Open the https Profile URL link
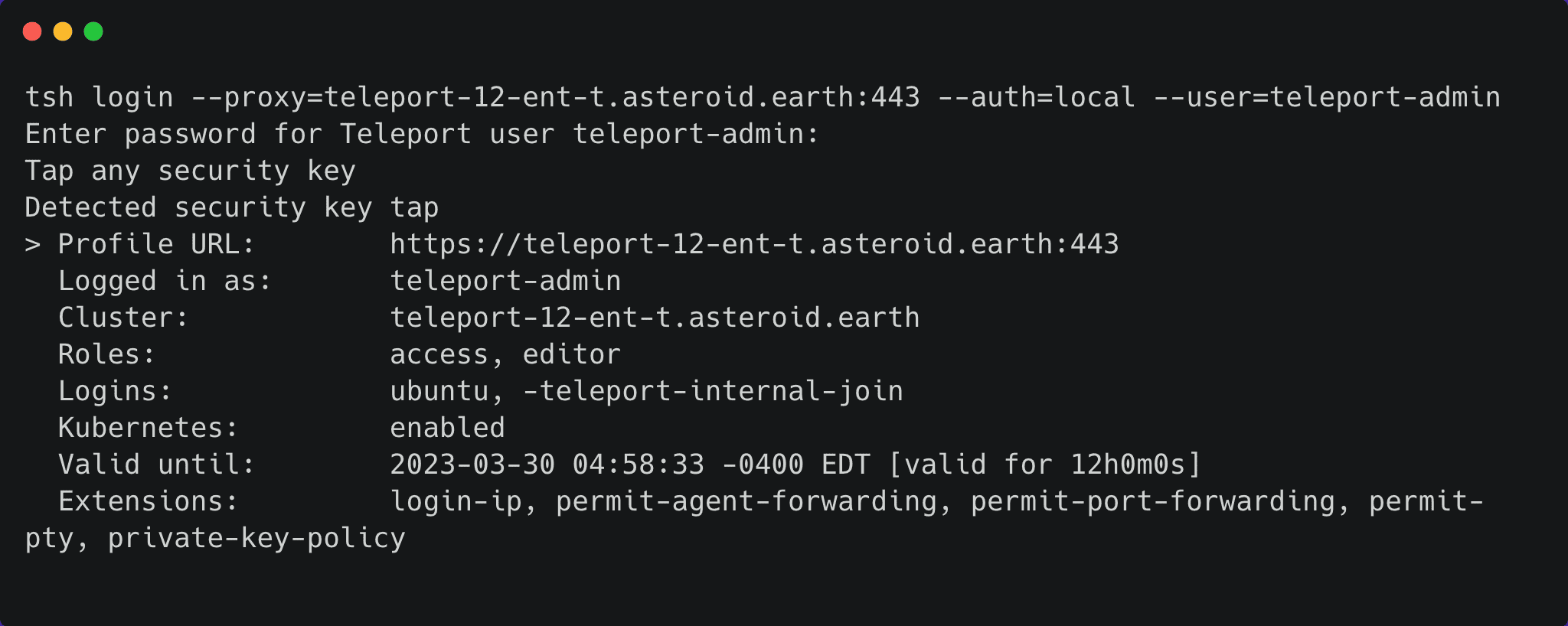Screen dimensions: 1568x626 click(754, 244)
